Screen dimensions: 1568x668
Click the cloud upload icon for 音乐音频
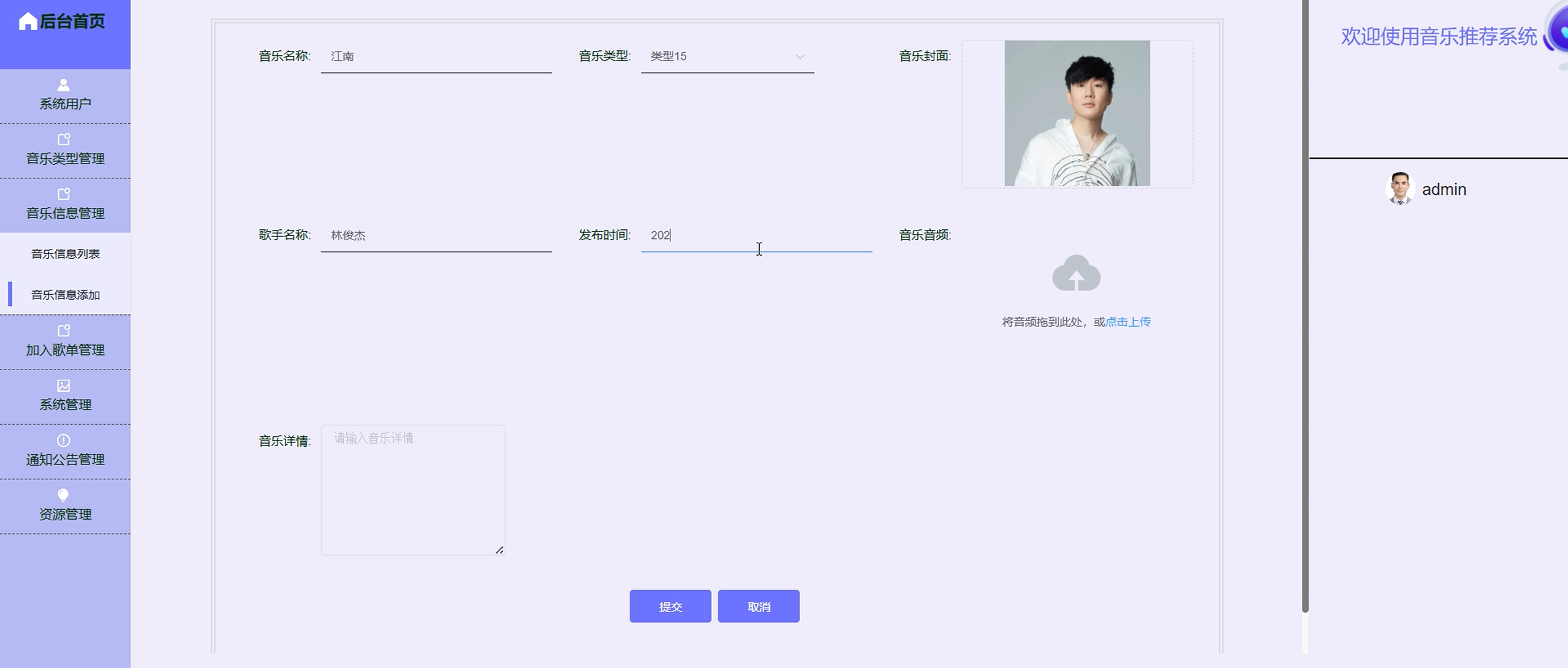[1076, 273]
